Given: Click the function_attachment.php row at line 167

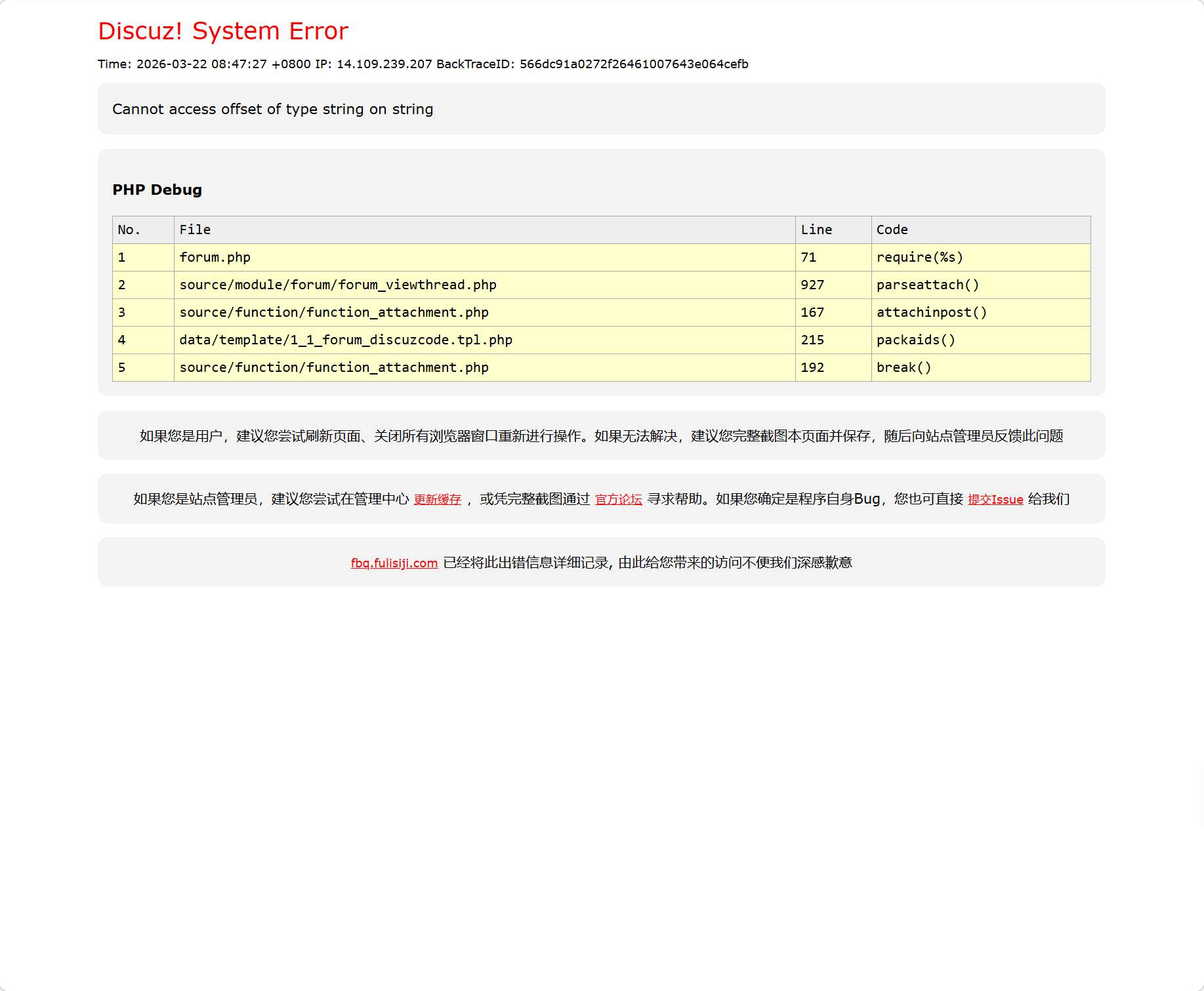Looking at the screenshot, I should [333, 312].
